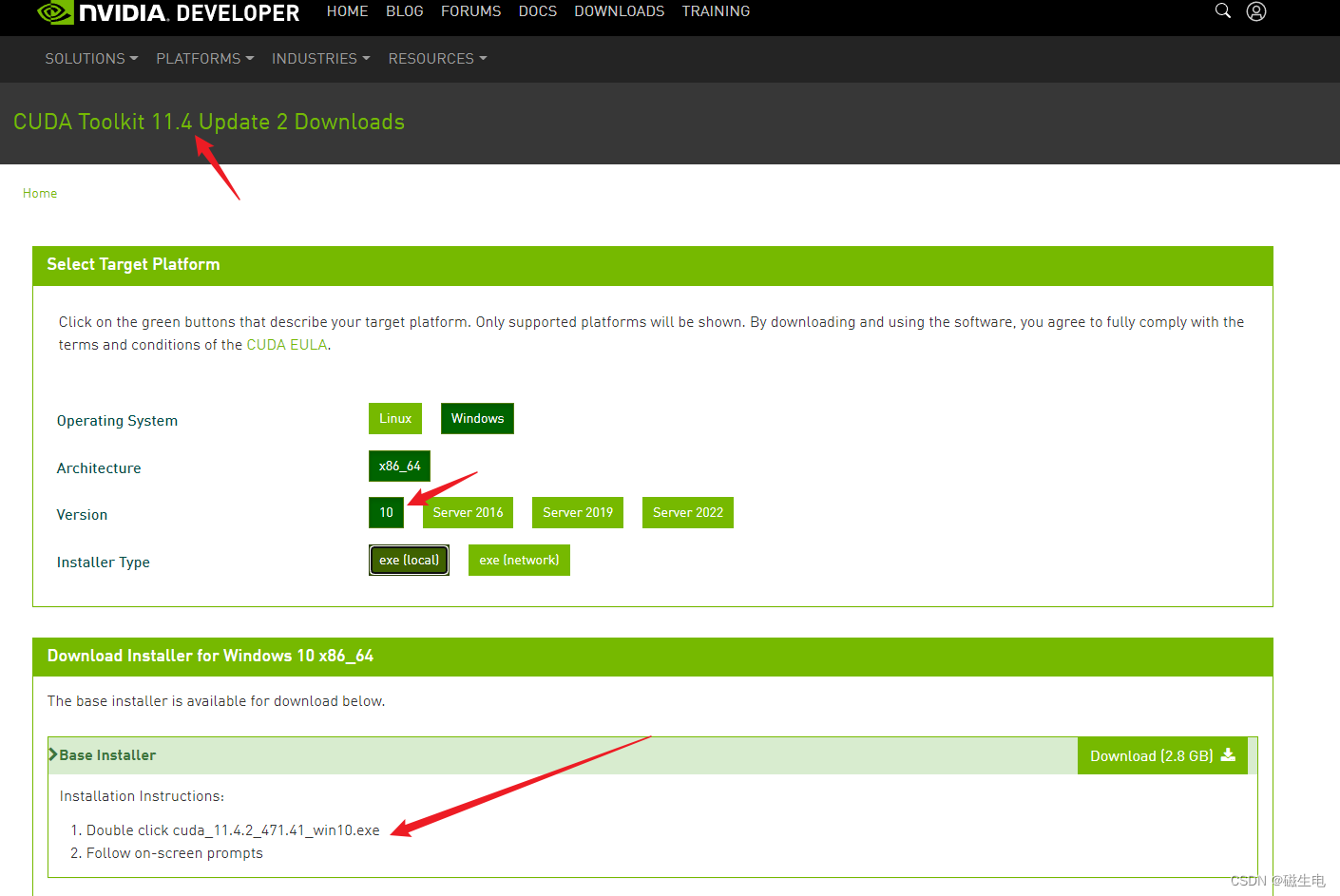
Task: Select Server 2019 version
Action: point(578,512)
